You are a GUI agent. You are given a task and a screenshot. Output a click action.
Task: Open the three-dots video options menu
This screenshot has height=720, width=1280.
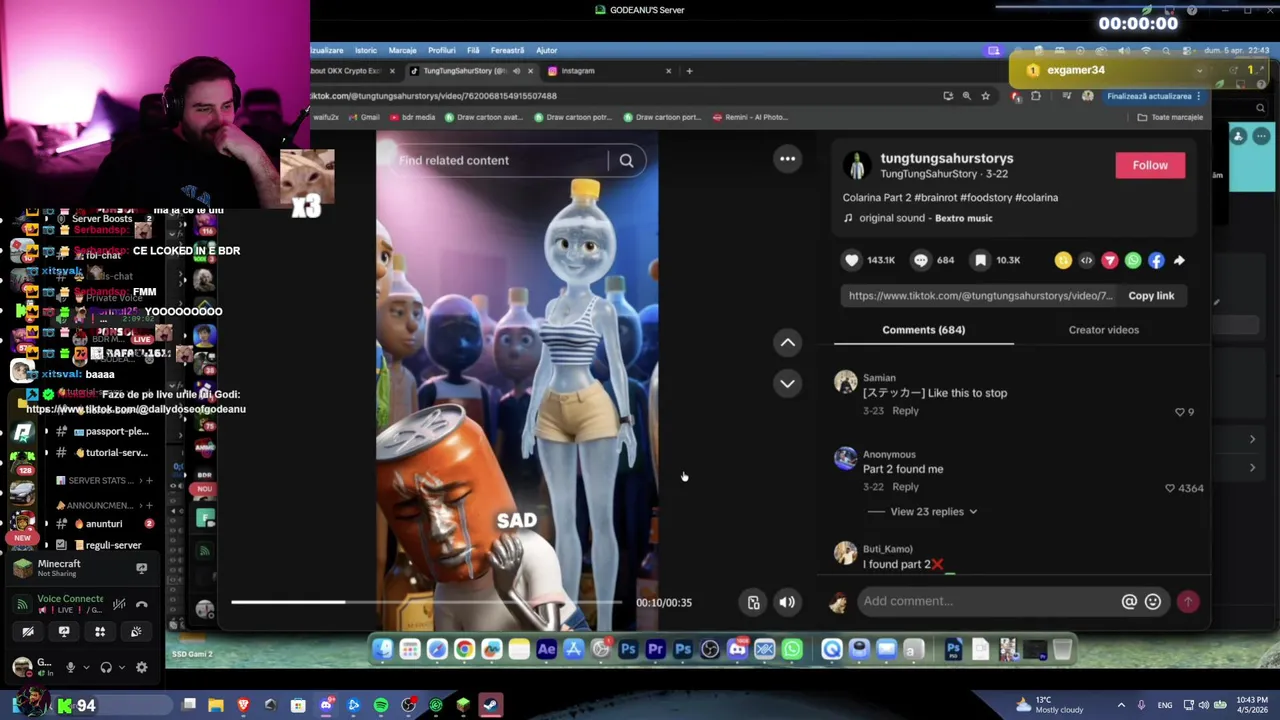click(788, 158)
